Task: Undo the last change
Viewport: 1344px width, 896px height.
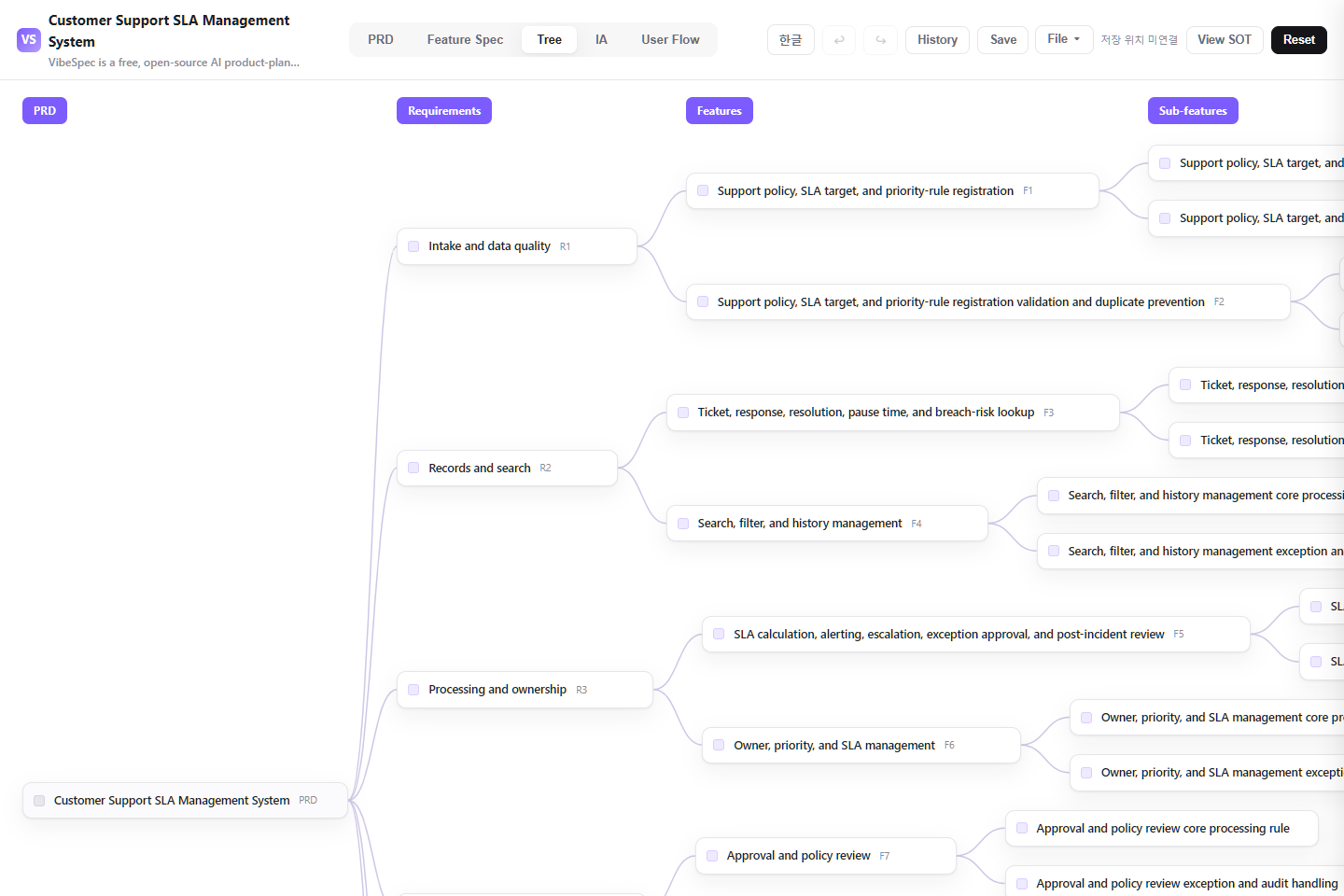Action: point(839,40)
